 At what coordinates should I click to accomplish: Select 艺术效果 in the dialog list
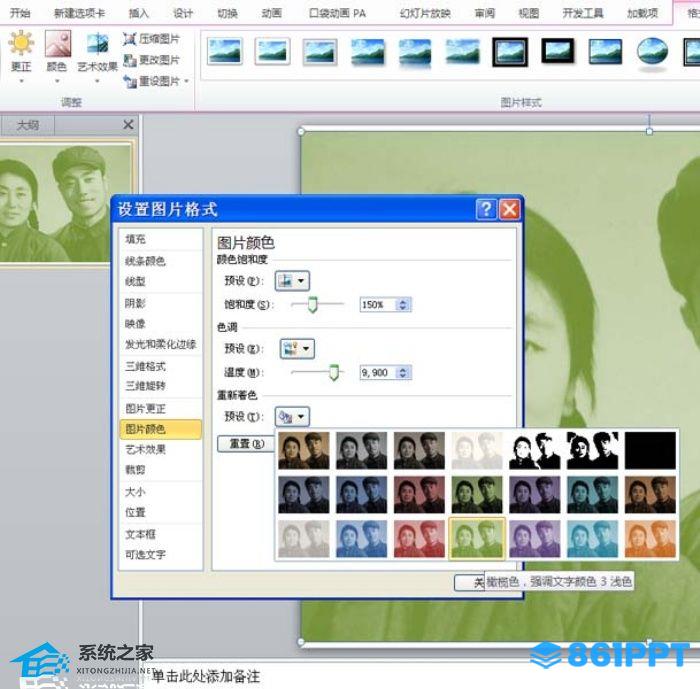click(161, 449)
